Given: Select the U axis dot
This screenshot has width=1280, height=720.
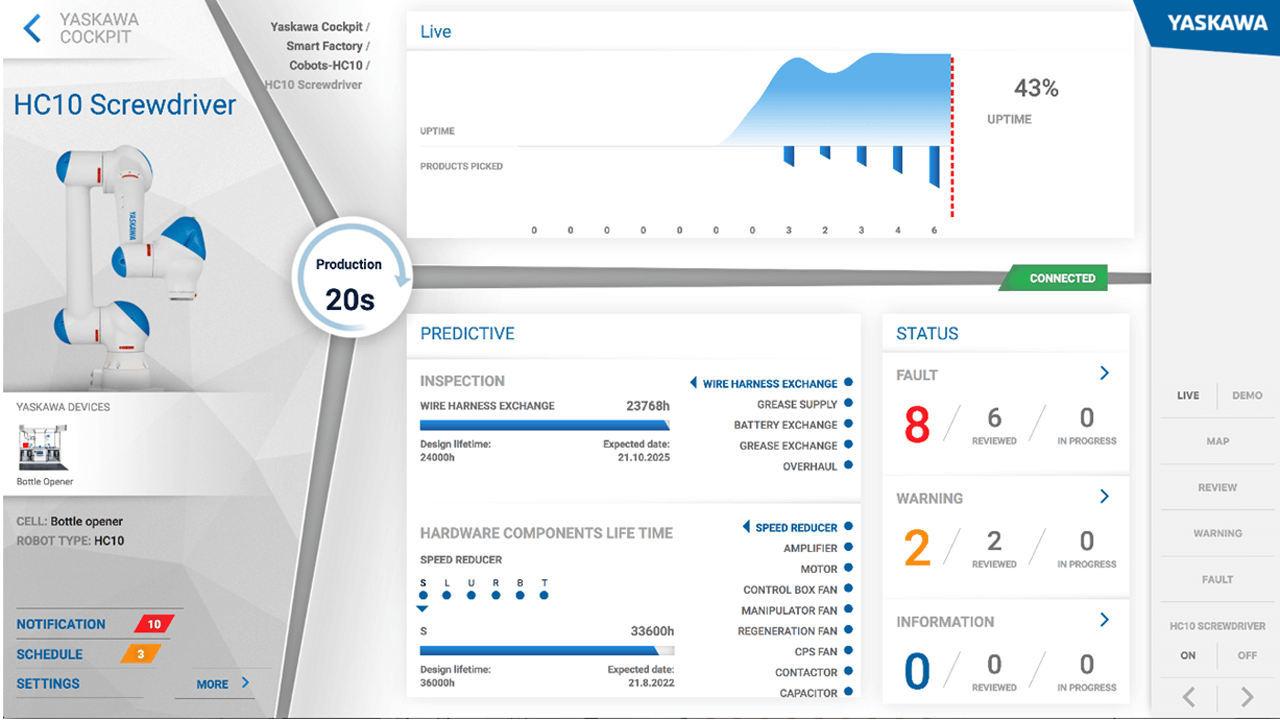Looking at the screenshot, I should 471,595.
